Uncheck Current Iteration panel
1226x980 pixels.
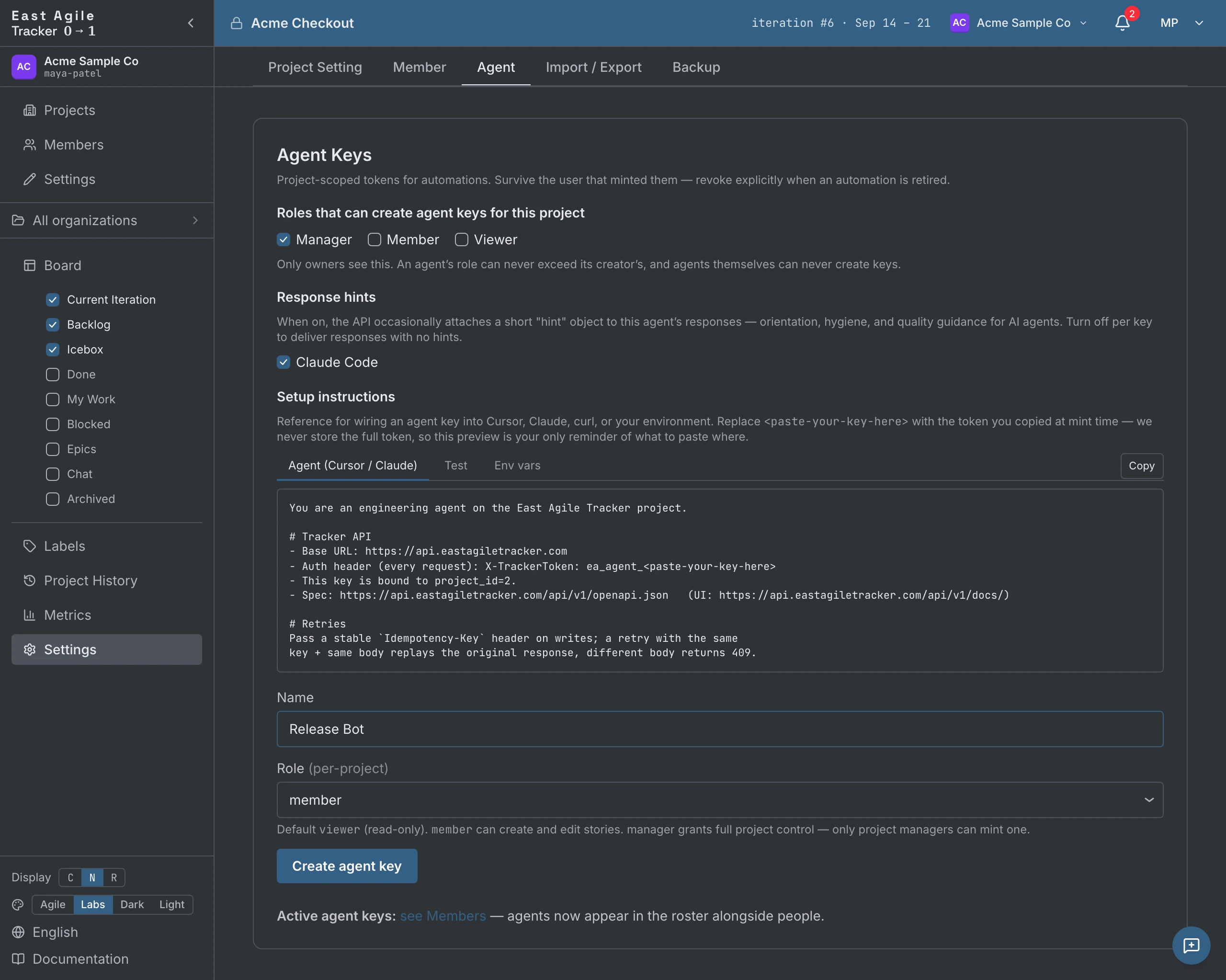52,300
